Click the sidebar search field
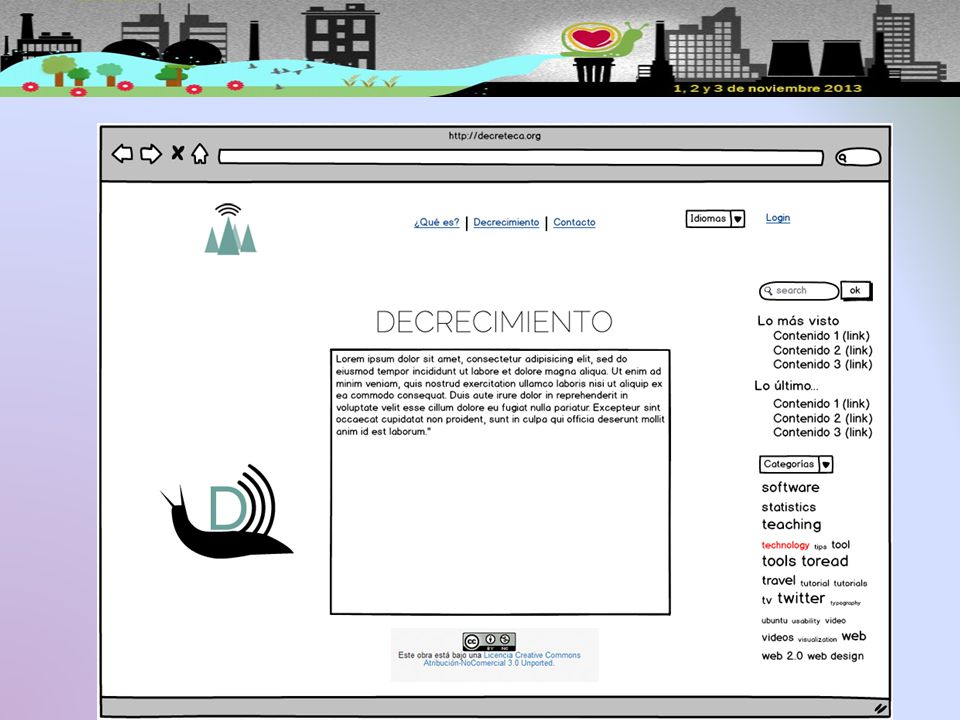The width and height of the screenshot is (960, 720). 799,291
